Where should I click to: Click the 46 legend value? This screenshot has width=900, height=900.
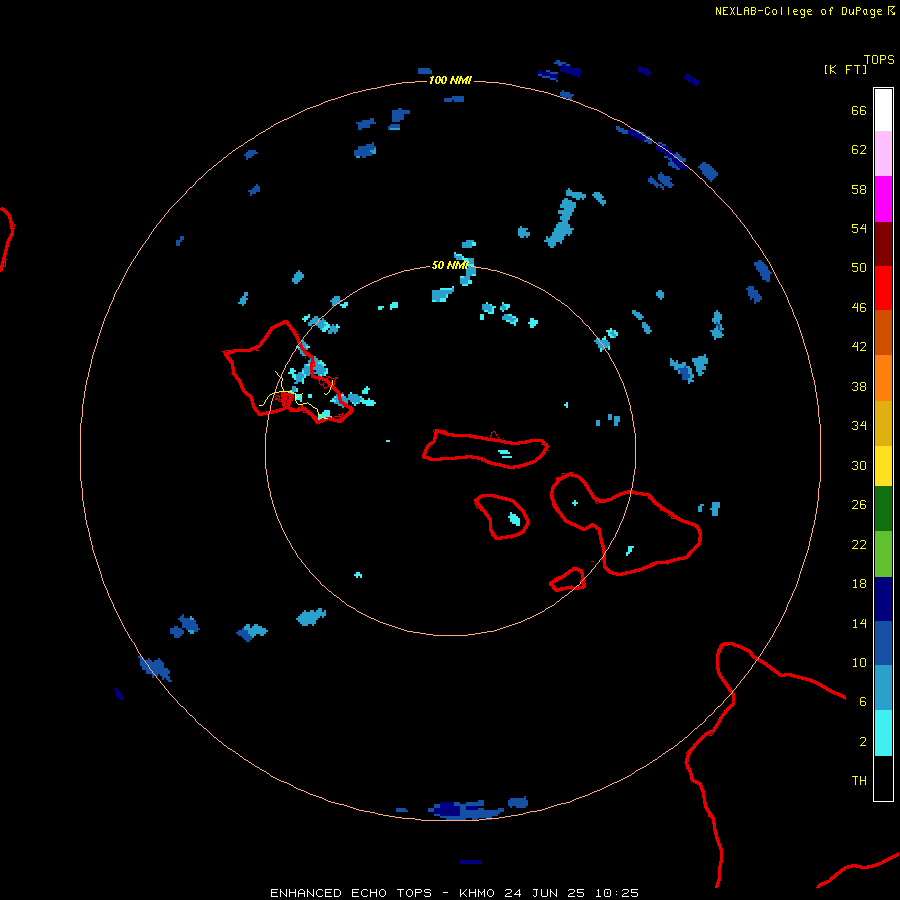(x=859, y=308)
